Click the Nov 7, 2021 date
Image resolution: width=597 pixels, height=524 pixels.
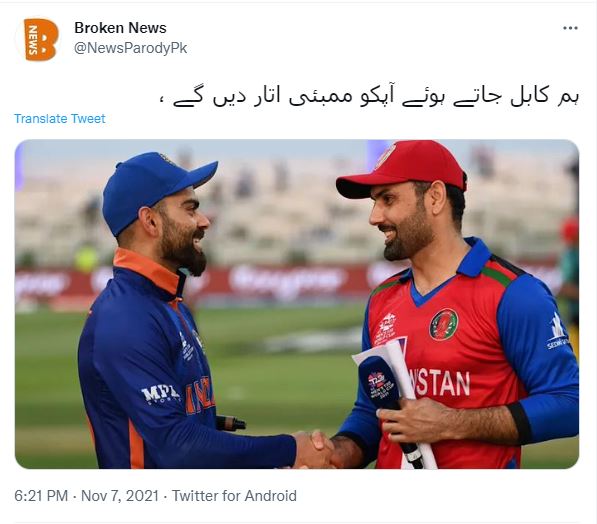coord(120,496)
